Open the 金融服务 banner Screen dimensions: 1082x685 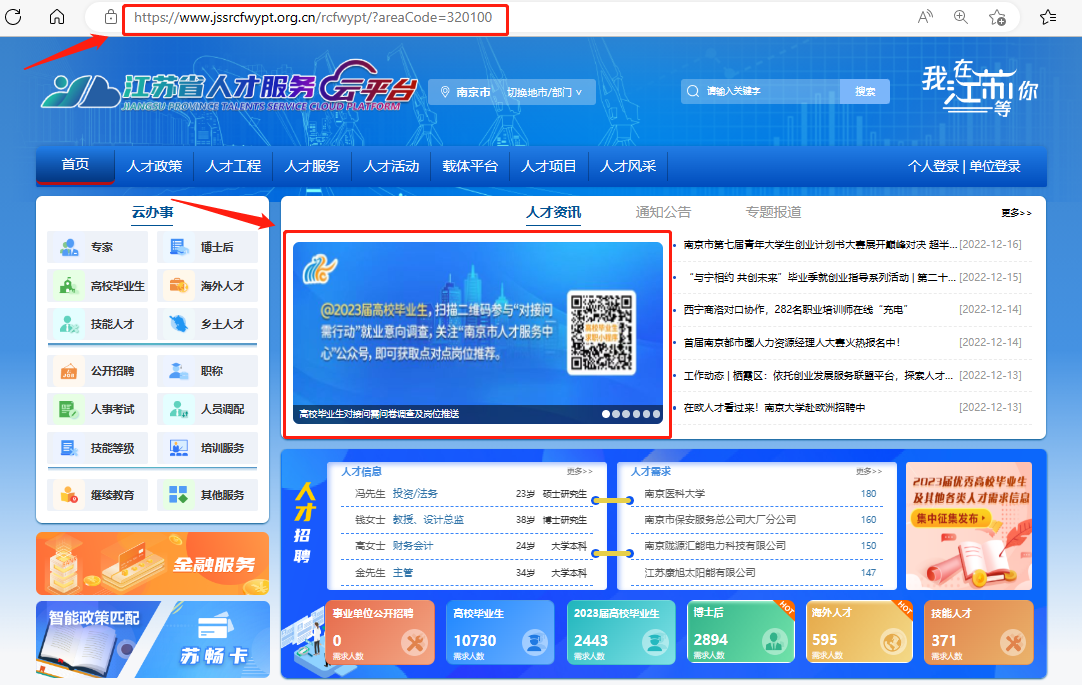153,564
